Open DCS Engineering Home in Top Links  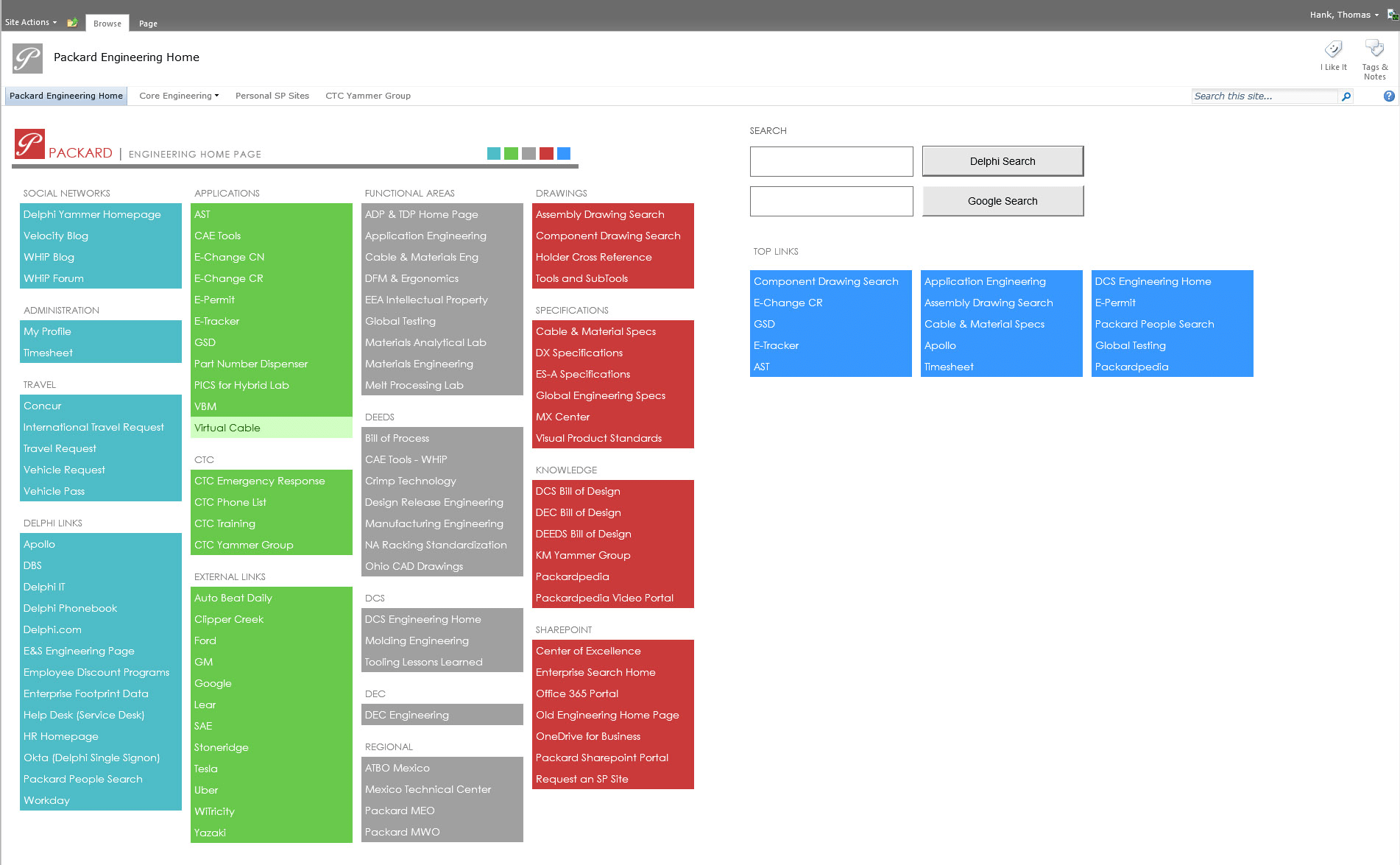click(x=1153, y=281)
